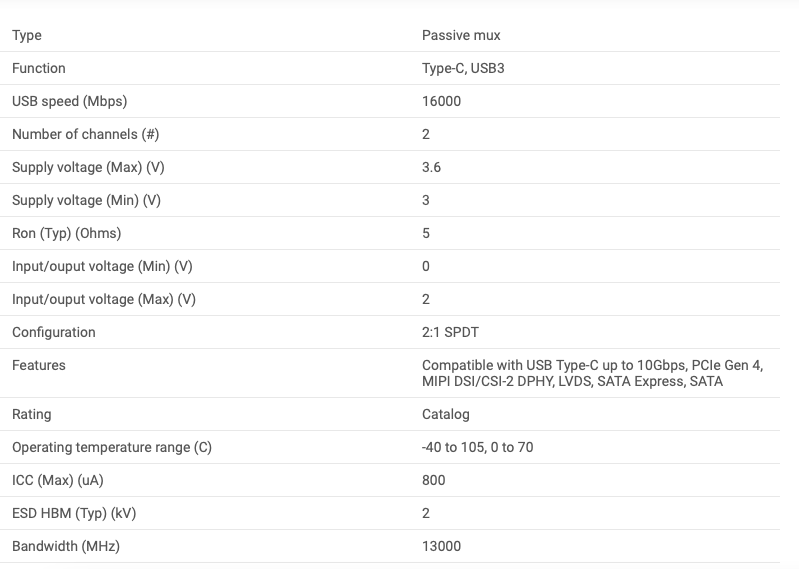The image size is (799, 569).
Task: Click the "Input/ouput voltage (Max) (V)" label
Action: (104, 299)
